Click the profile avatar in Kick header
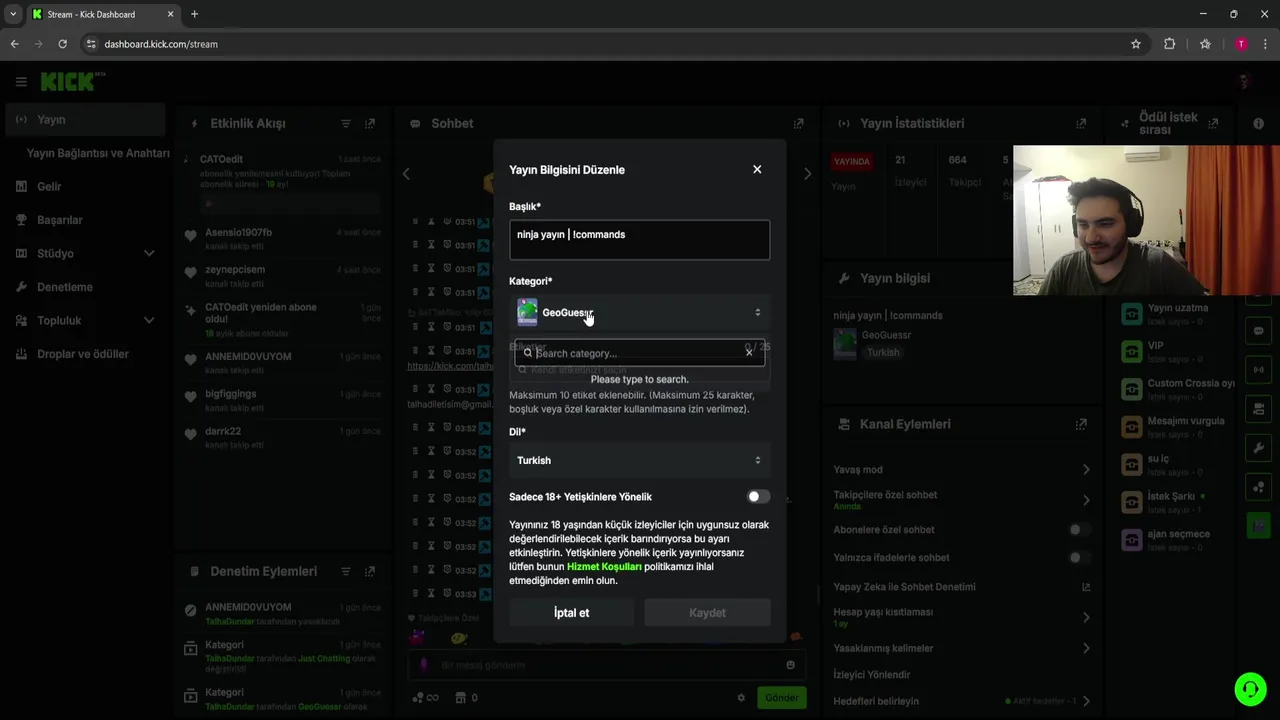 coord(1244,82)
